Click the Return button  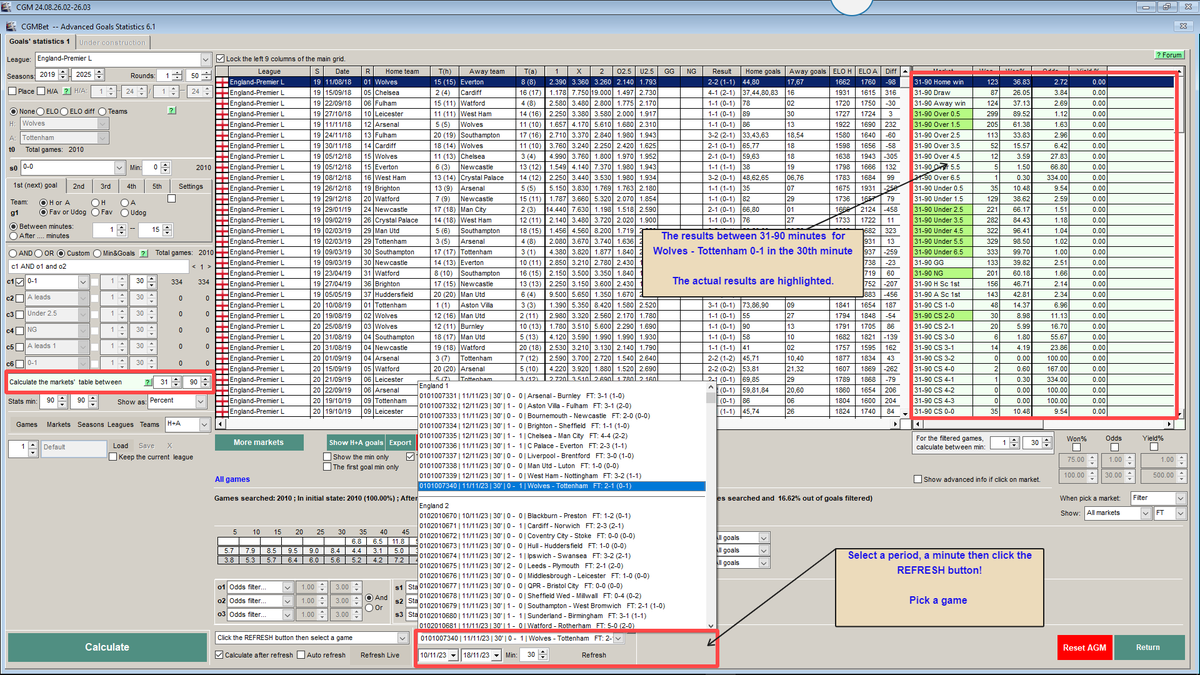click(x=1148, y=647)
